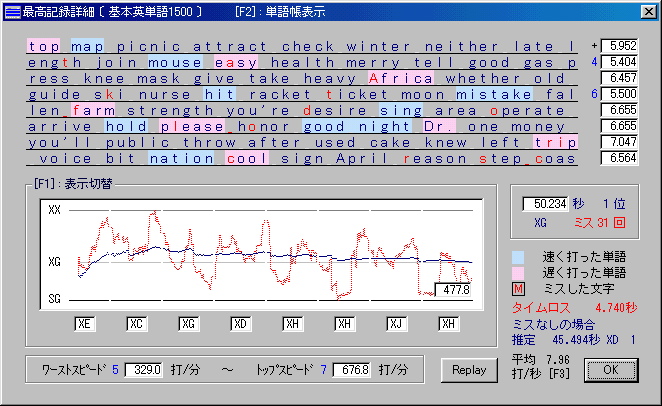The image size is (662, 406).
Task: Click the word "racket"
Action: pyautogui.click(x=280, y=95)
